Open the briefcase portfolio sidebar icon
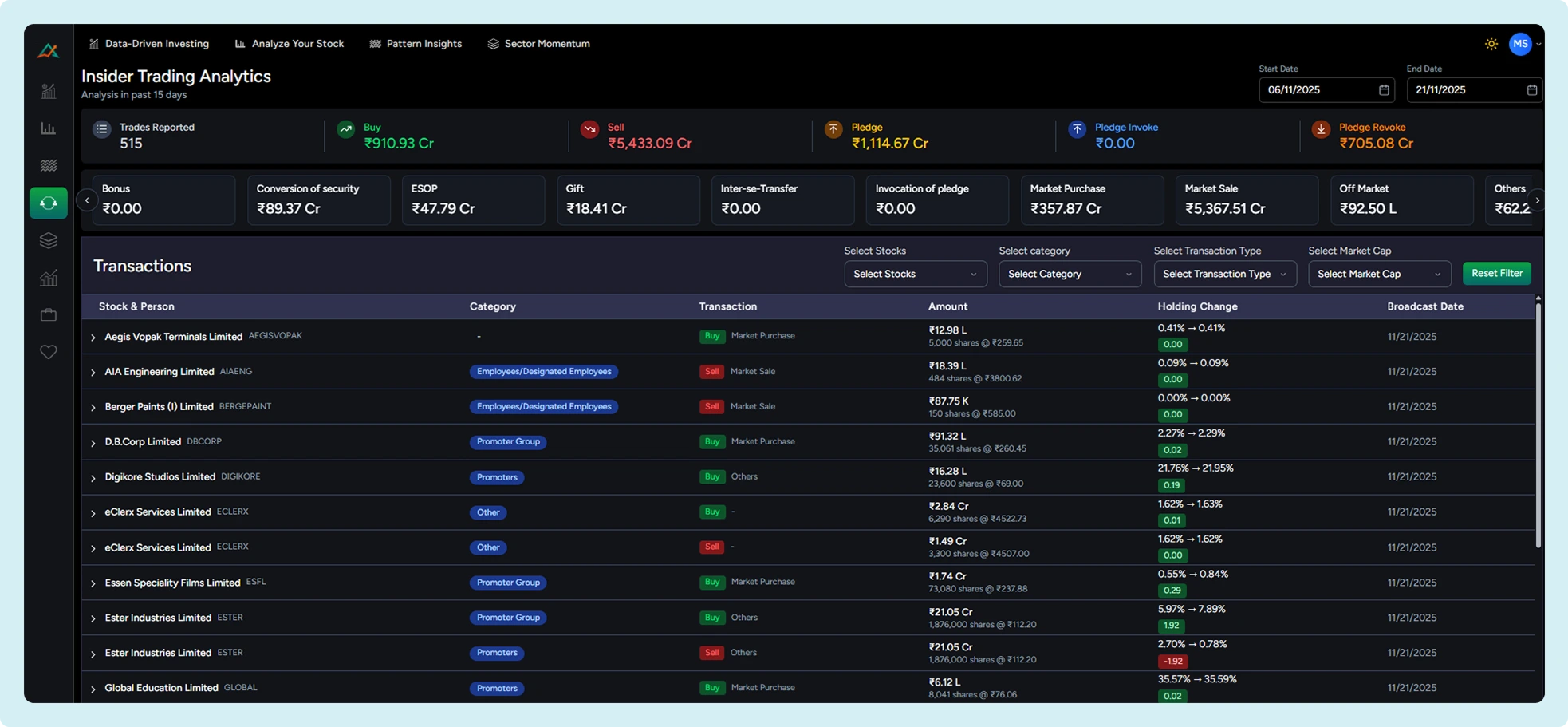This screenshot has height=727, width=1568. [49, 314]
